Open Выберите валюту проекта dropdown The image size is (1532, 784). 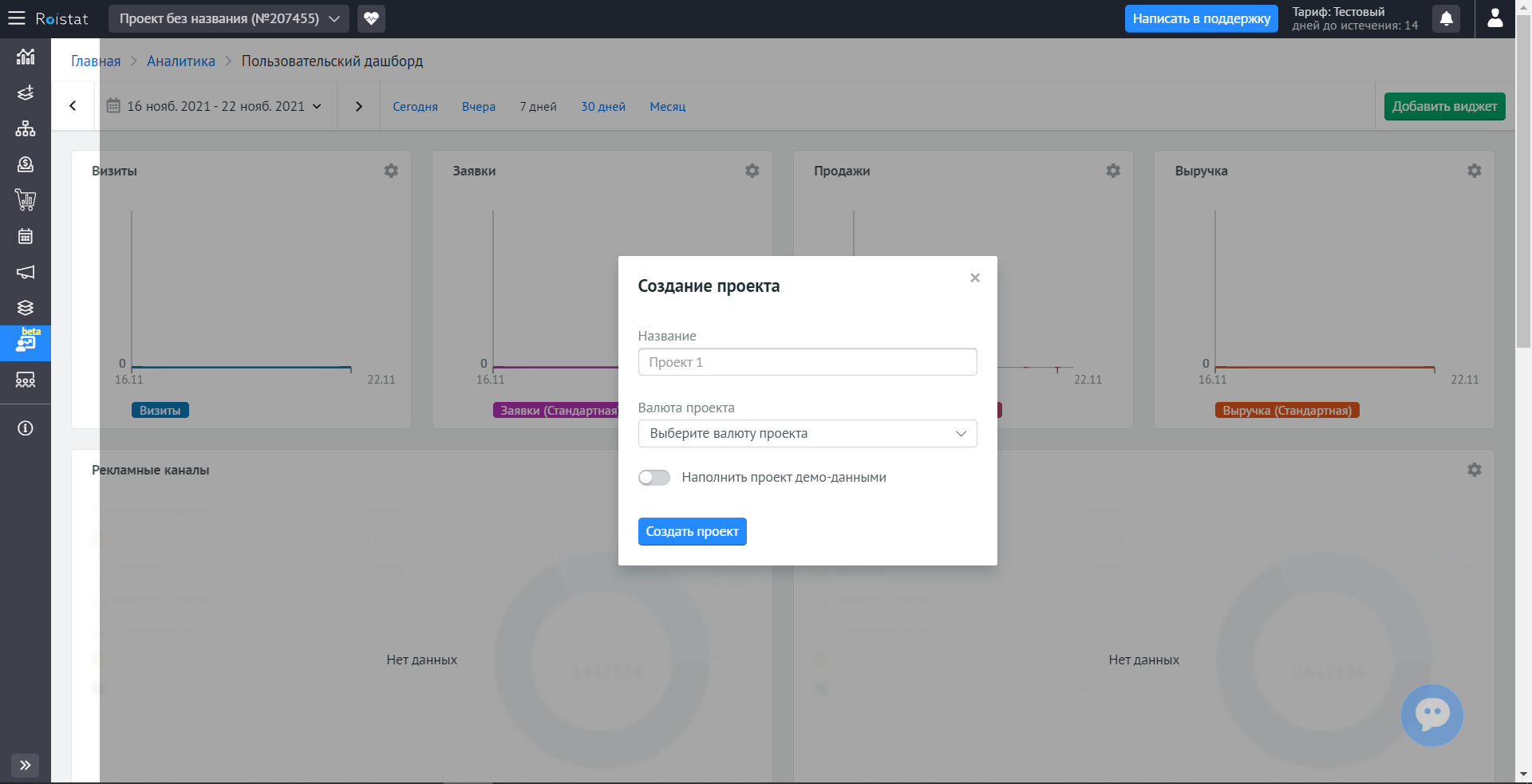tap(807, 434)
